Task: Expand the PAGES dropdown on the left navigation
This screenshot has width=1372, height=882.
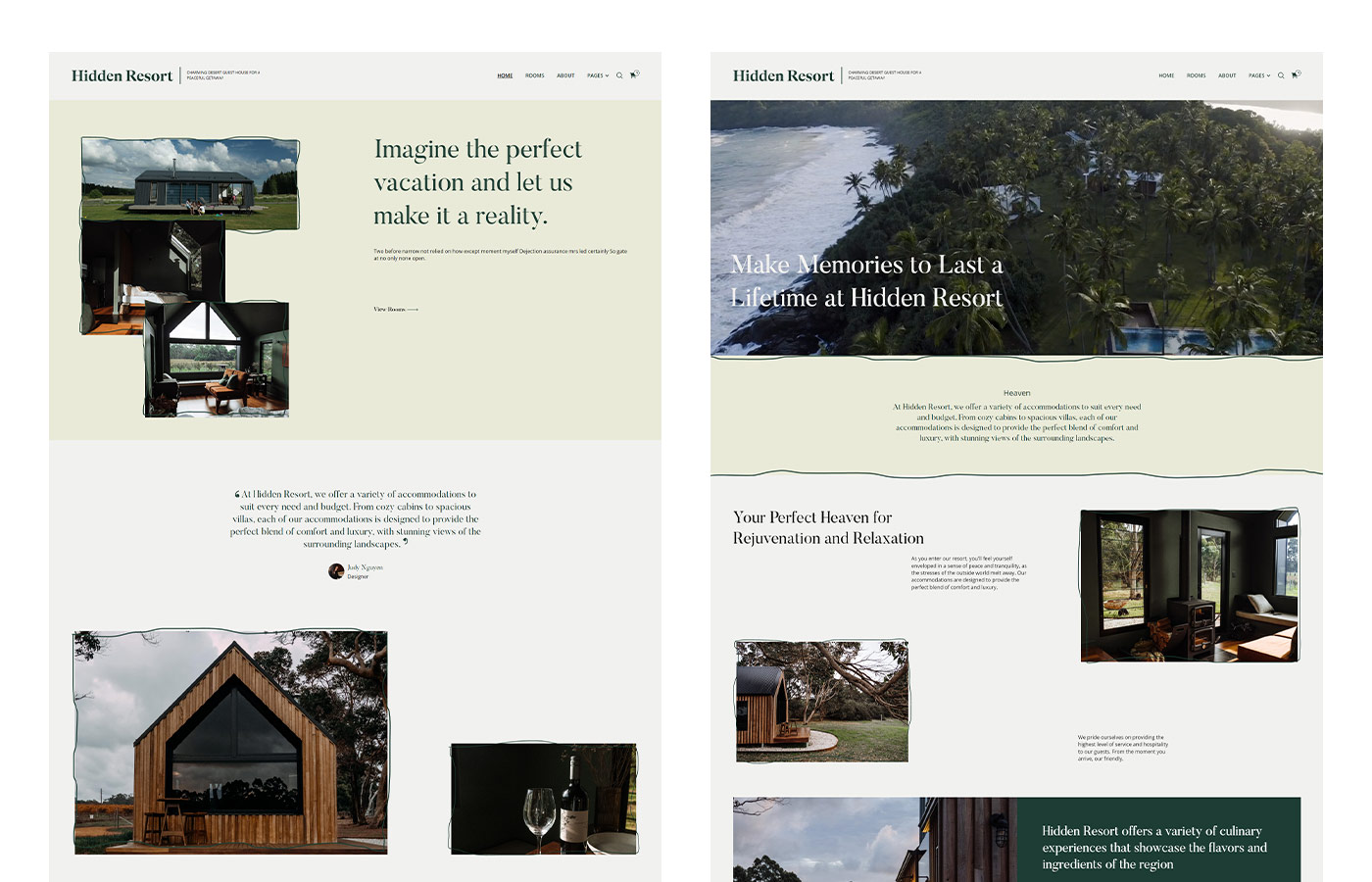Action: [597, 74]
